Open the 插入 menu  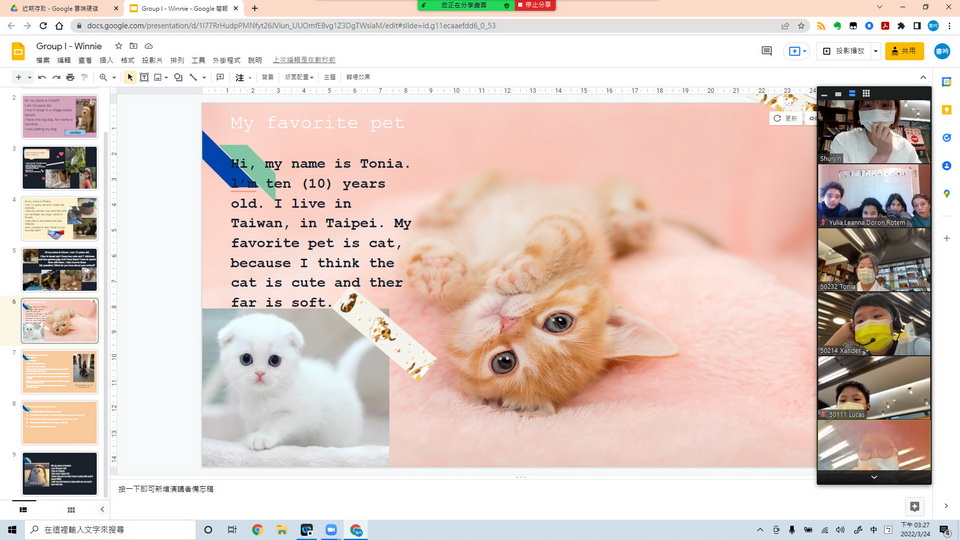click(106, 60)
